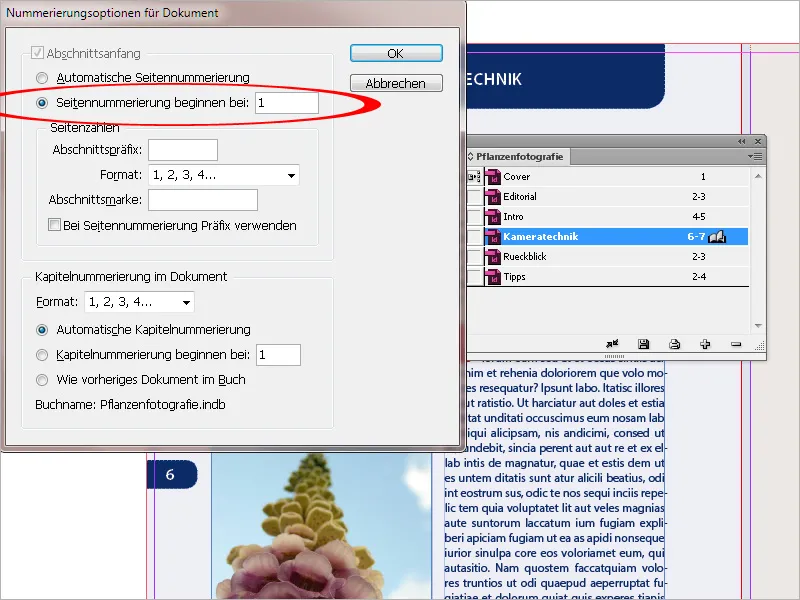Click the Abschnittsanfang checkbox
The height and width of the screenshot is (600, 800).
coord(37,53)
